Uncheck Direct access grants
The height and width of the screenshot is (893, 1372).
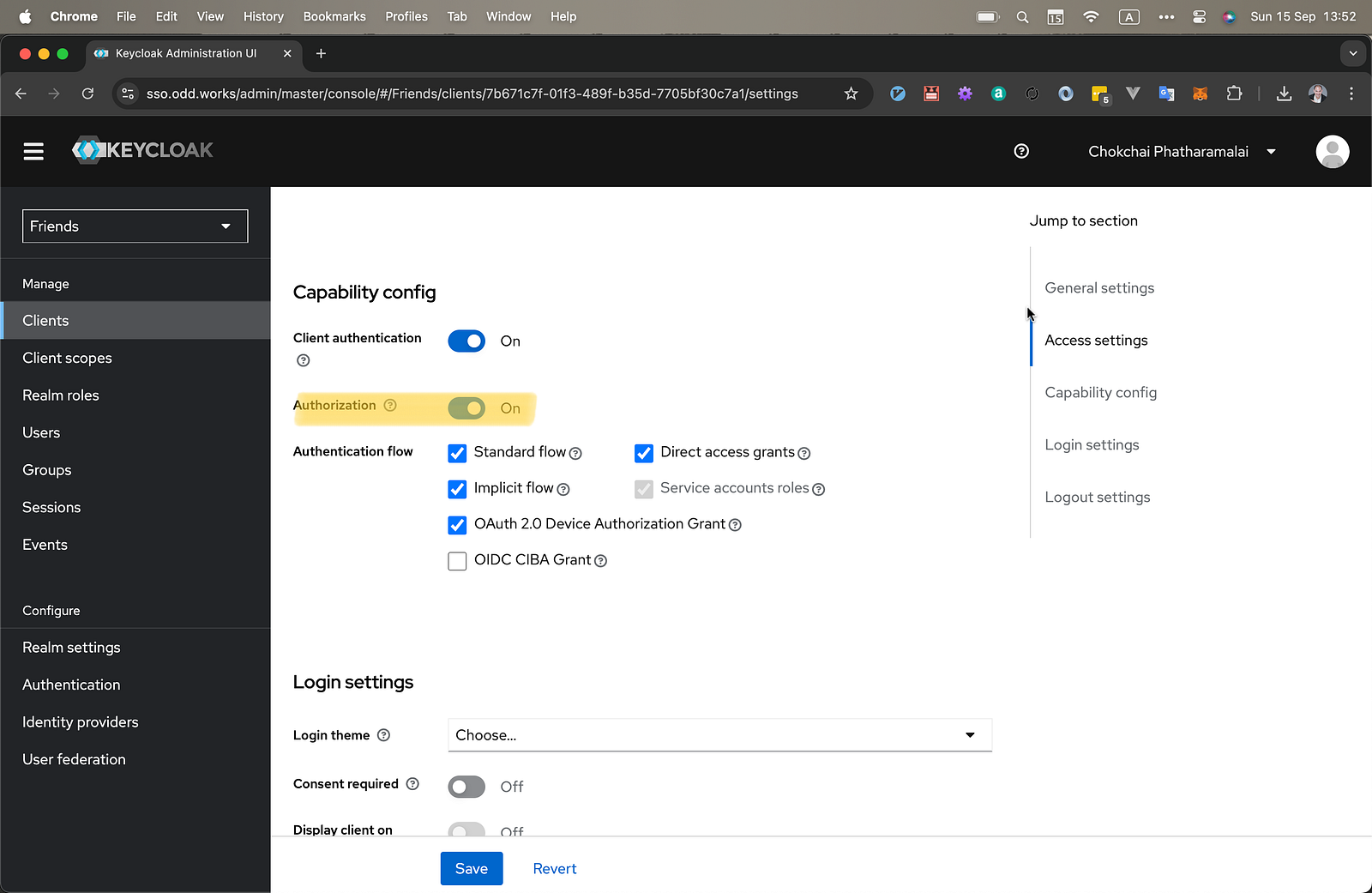(644, 453)
